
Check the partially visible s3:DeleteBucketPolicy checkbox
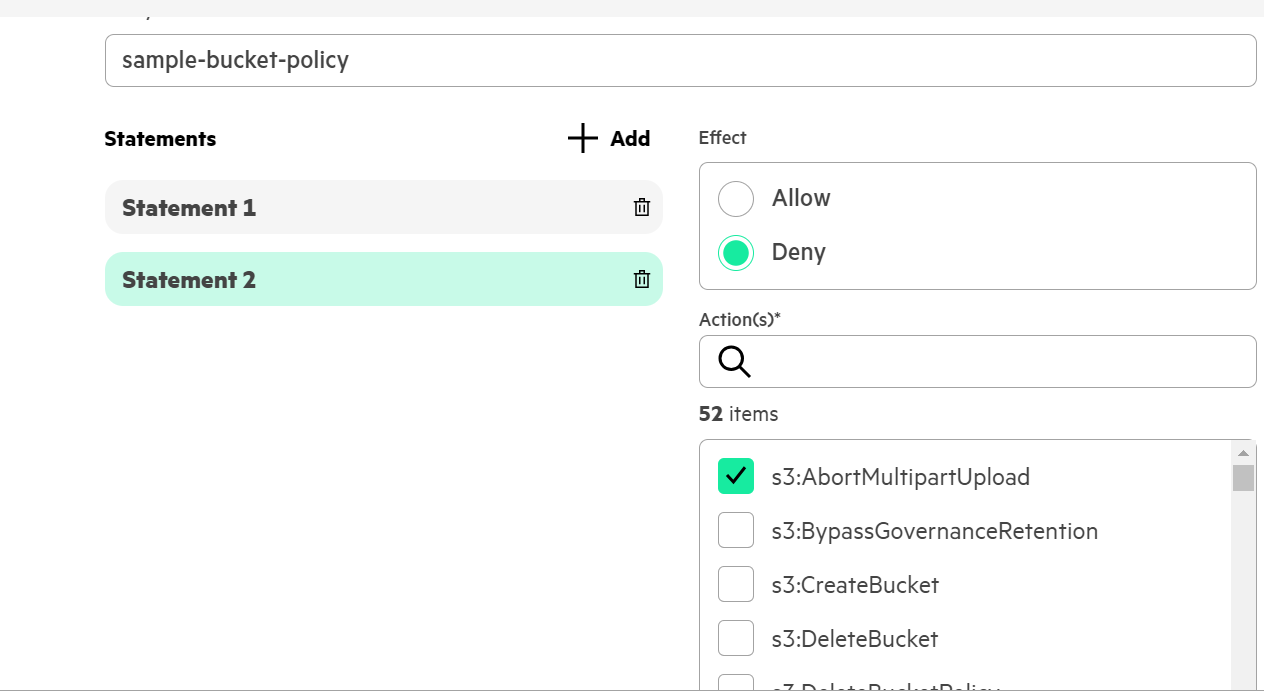736,685
